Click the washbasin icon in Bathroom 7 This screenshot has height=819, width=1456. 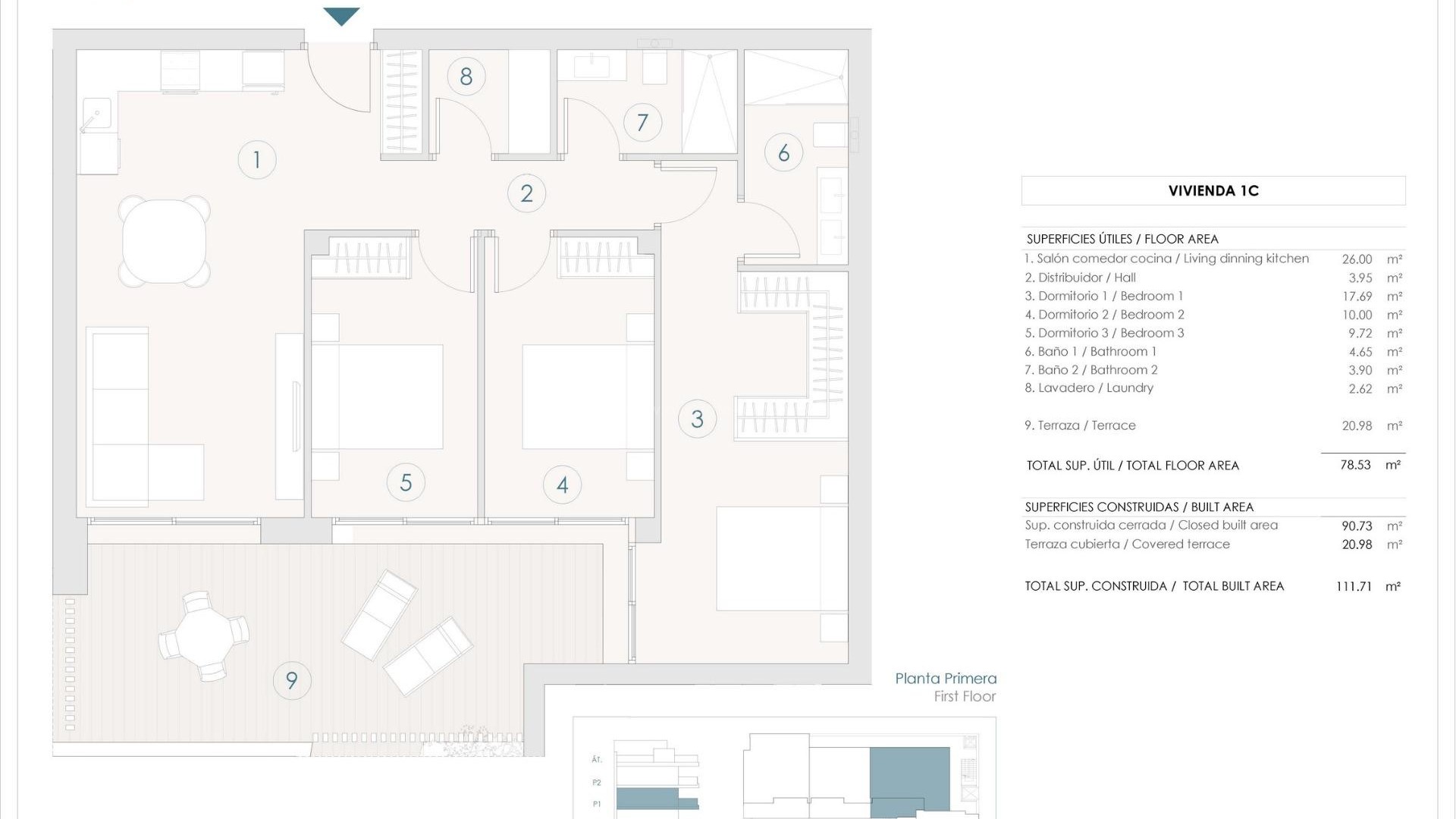(591, 67)
